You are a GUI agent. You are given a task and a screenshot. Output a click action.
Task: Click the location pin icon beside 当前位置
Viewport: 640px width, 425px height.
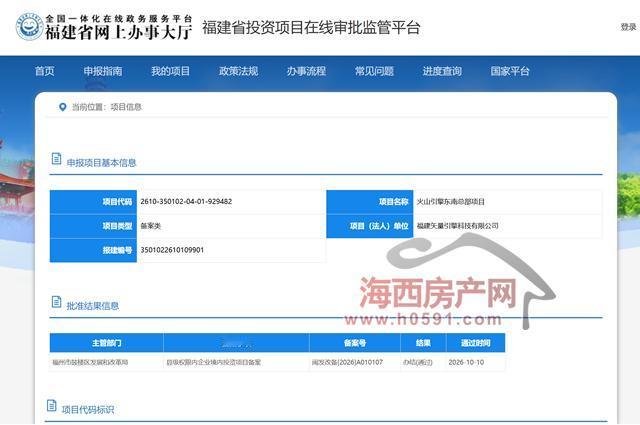62,107
